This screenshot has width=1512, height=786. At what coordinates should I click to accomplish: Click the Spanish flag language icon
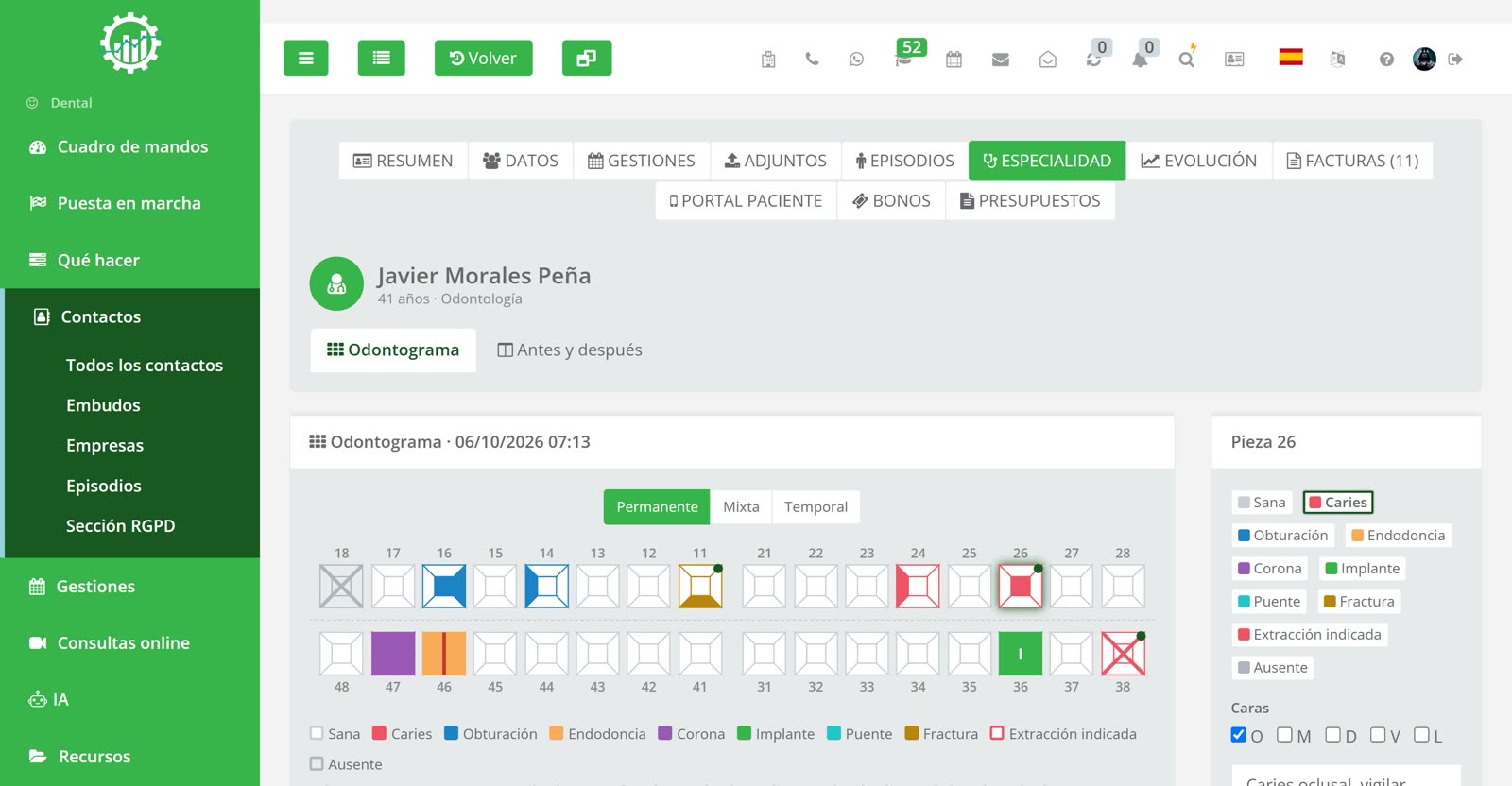tap(1291, 57)
